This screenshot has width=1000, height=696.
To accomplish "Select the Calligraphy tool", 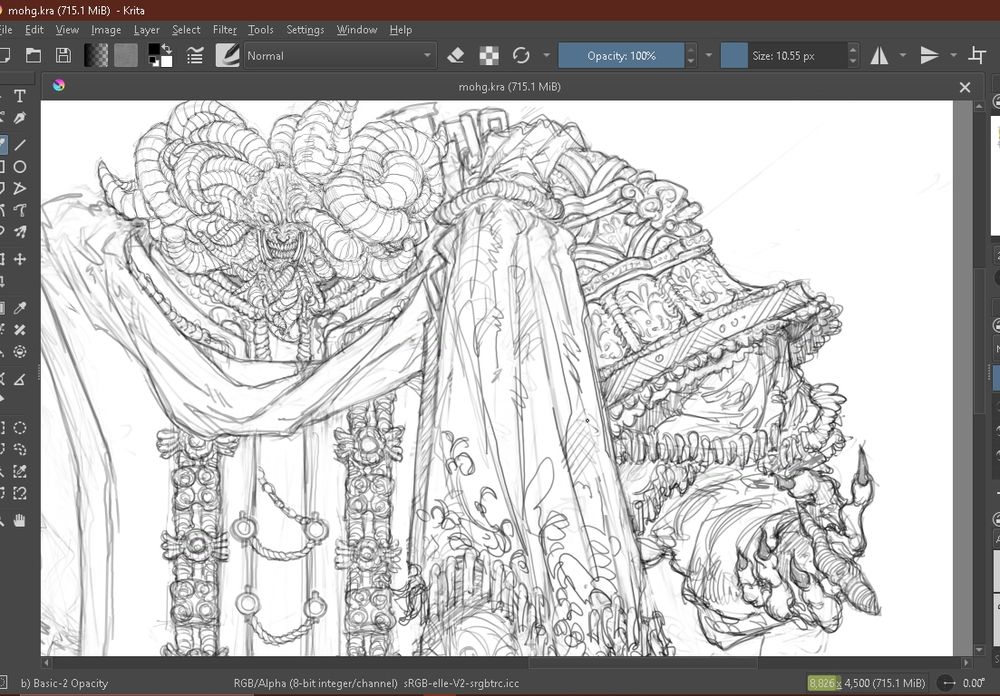I will (20, 119).
